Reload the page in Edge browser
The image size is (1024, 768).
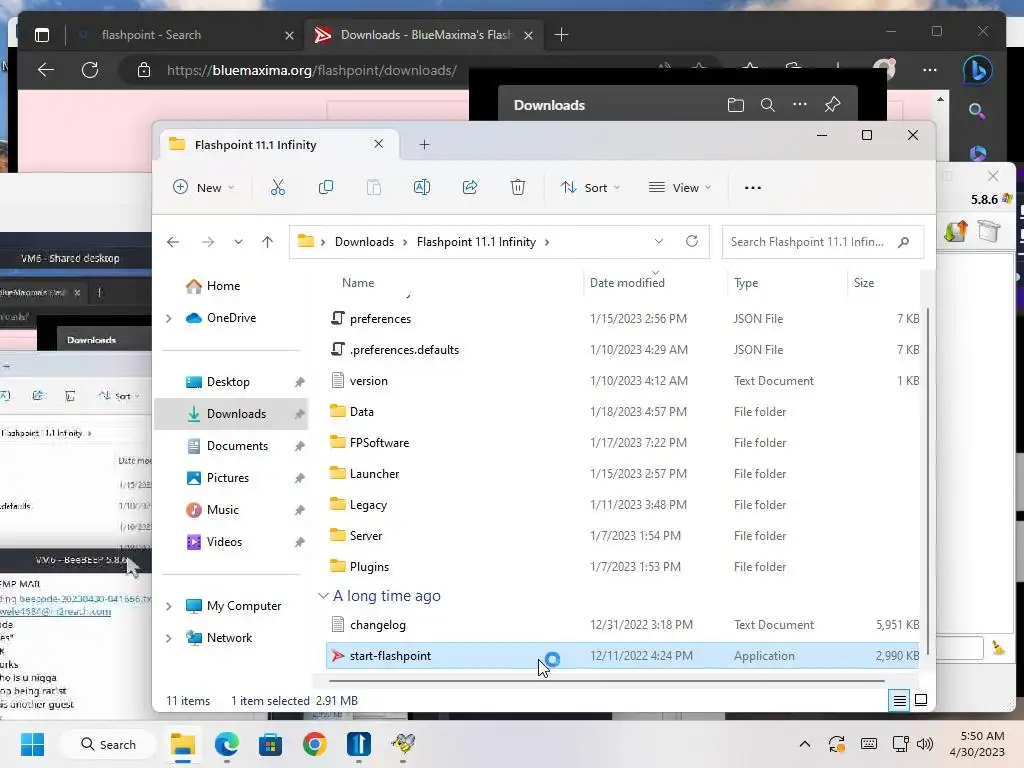pos(90,70)
